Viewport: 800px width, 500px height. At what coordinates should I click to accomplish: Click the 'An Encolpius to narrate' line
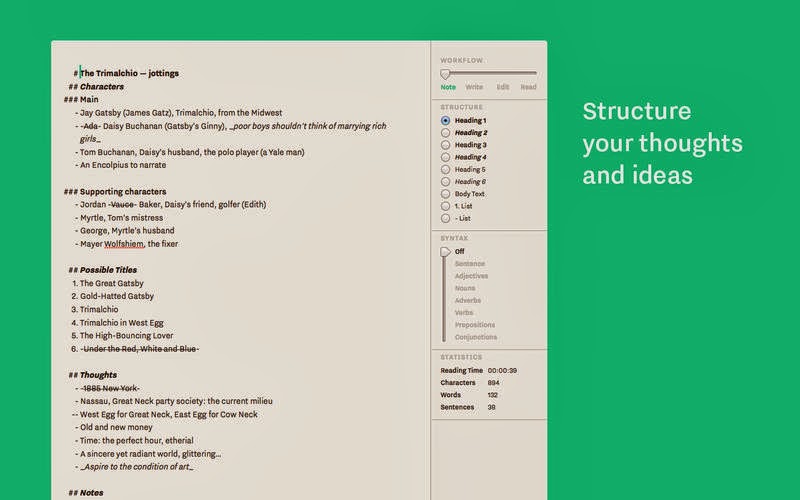pos(120,165)
